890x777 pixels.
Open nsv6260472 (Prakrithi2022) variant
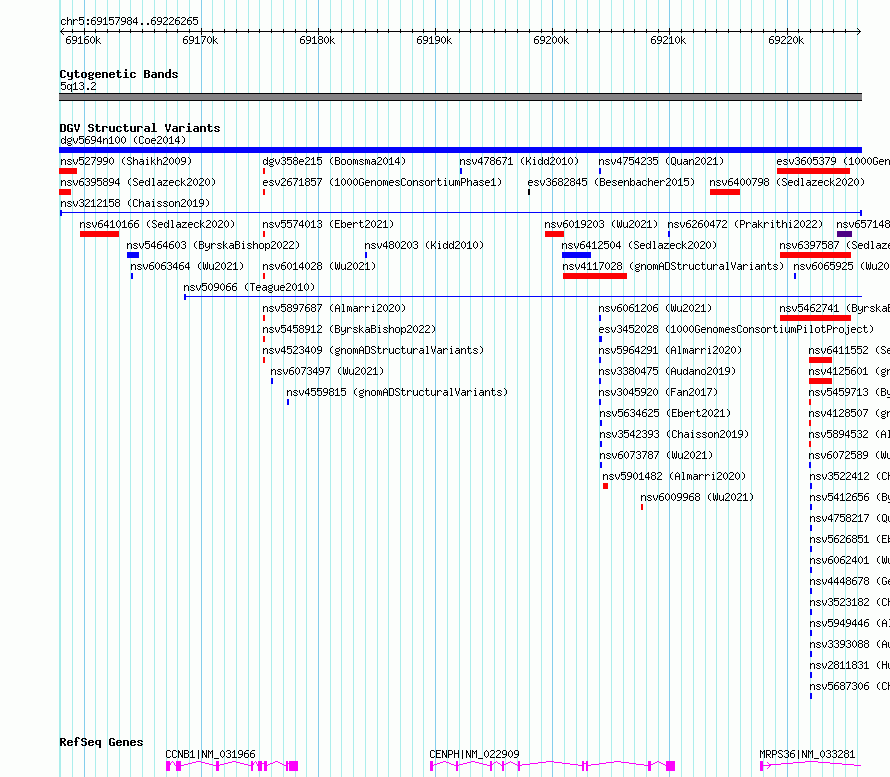(745, 224)
